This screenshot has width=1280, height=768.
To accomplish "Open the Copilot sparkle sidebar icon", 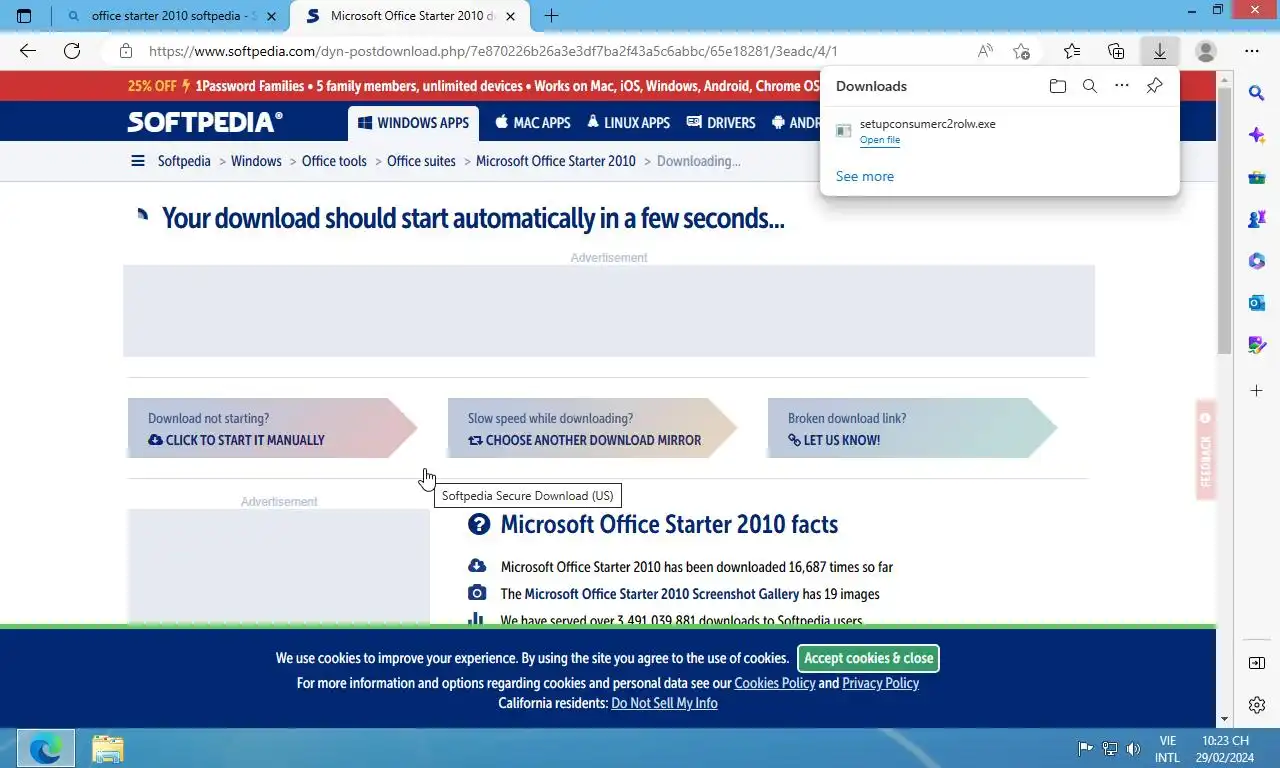I will pos(1257,135).
